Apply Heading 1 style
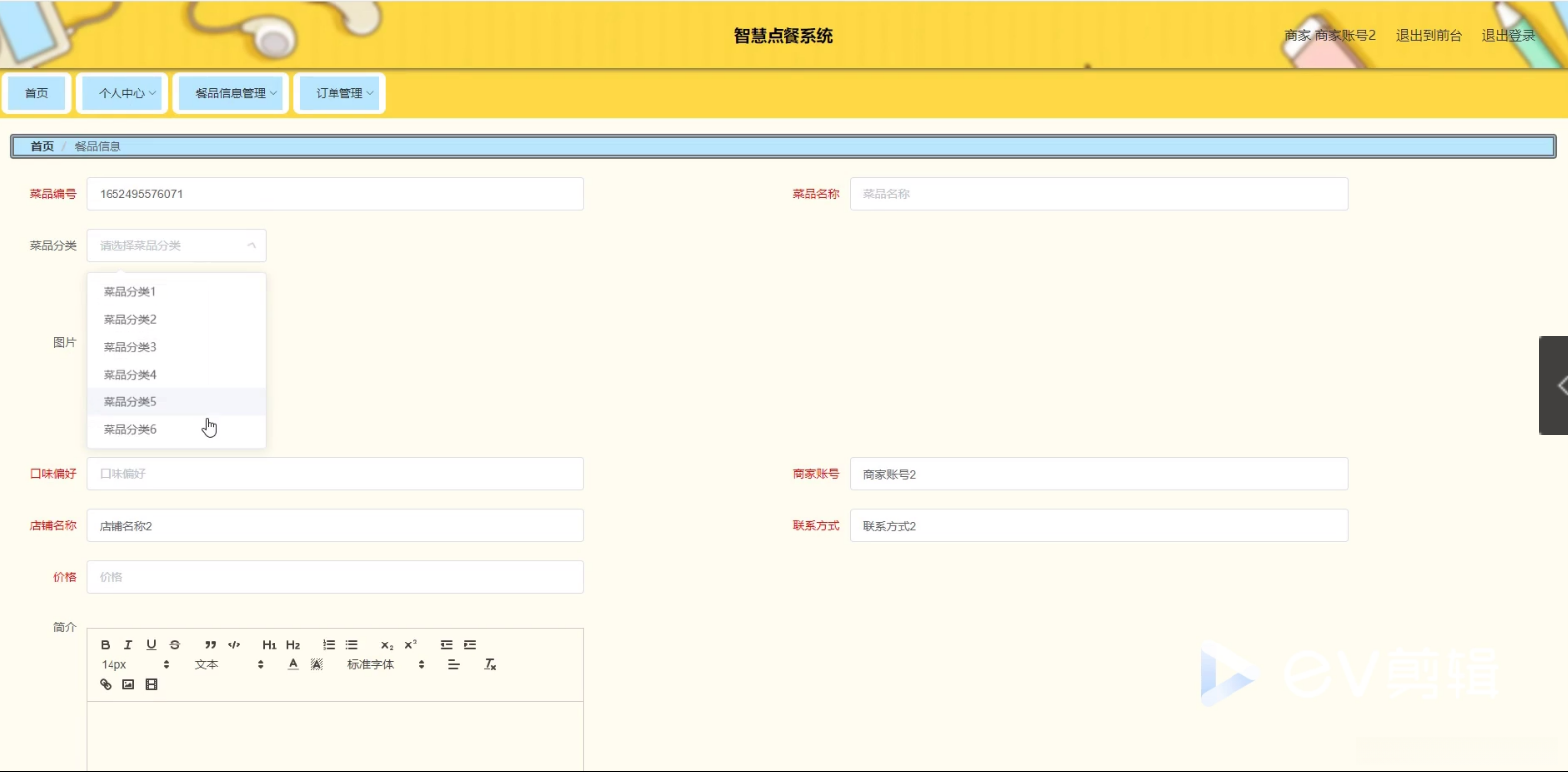 tap(269, 644)
